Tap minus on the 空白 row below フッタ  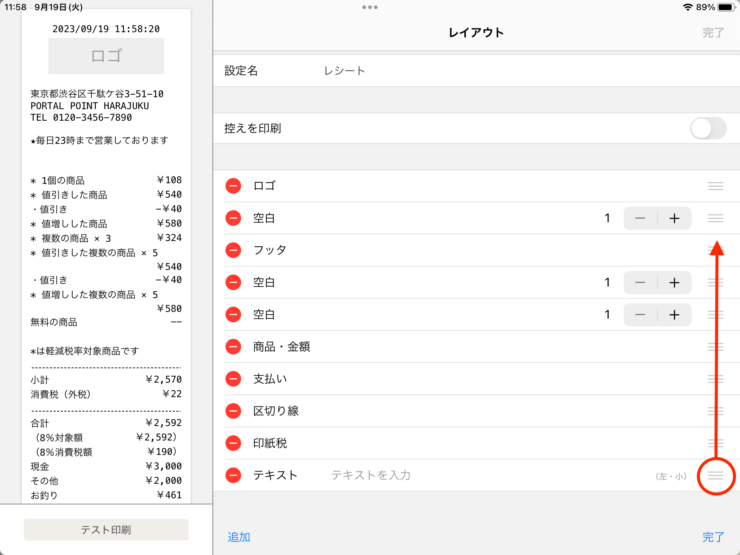coord(640,282)
